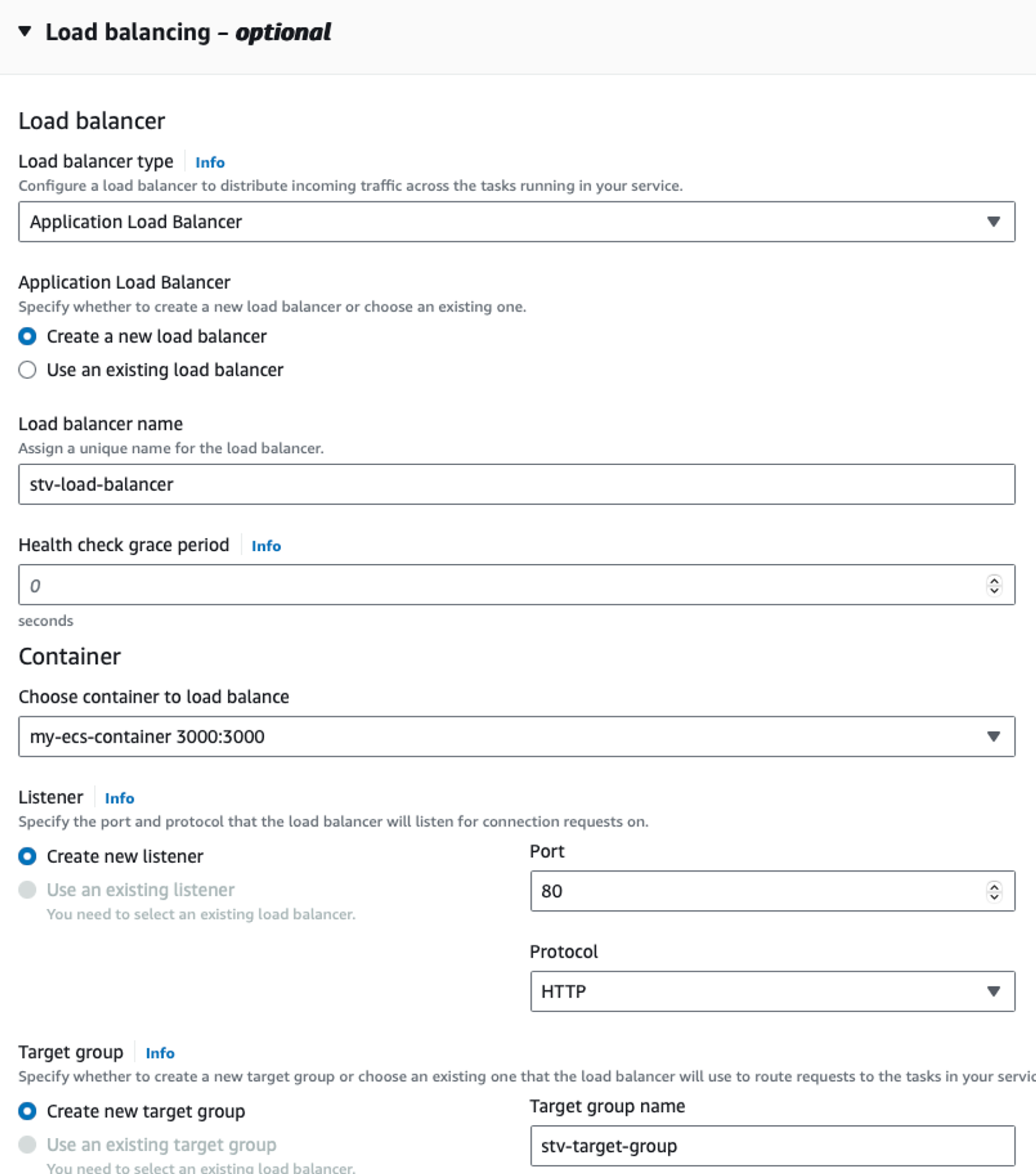Click the Load balancer name input field
Viewport: 1036px width, 1174px height.
(x=516, y=484)
